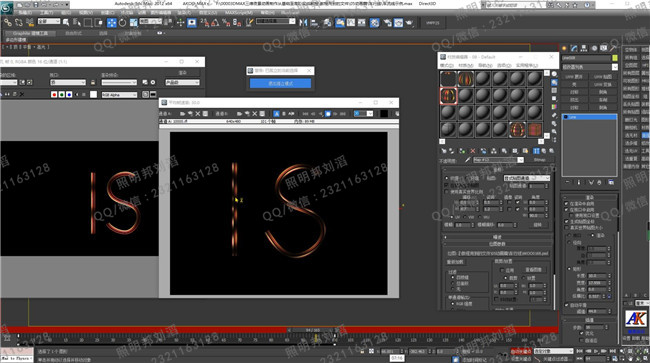
Task: Select the Rectangular radio button
Action: tap(570, 269)
